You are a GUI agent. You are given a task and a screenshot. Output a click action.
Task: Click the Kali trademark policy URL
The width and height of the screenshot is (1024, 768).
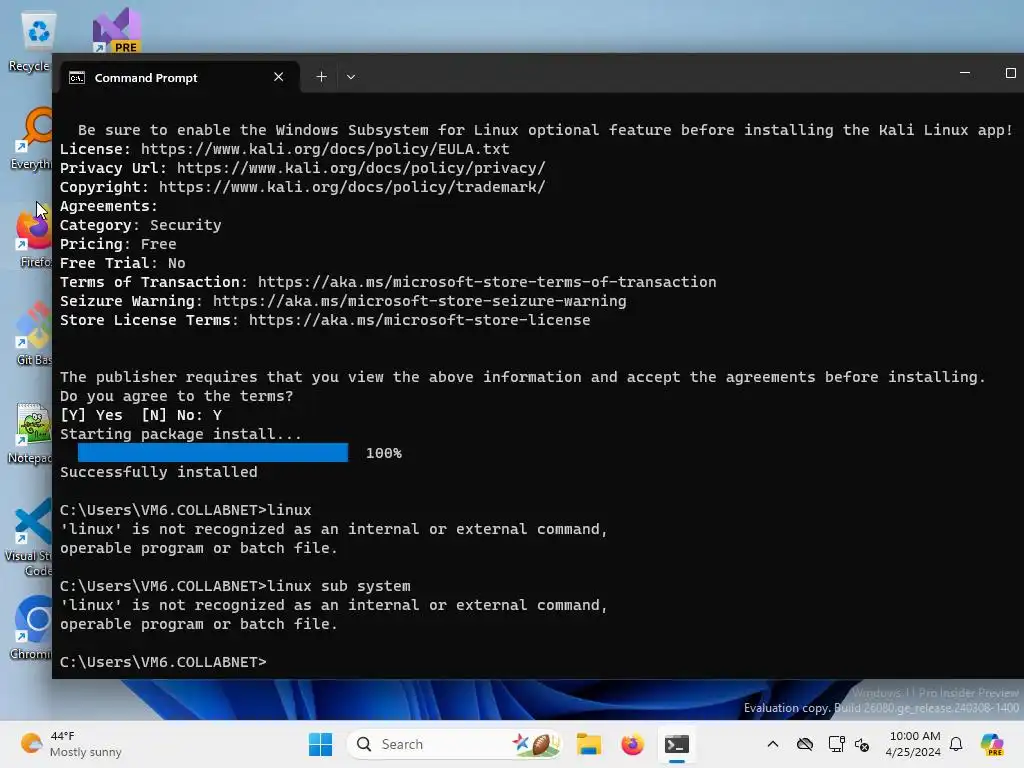tap(352, 187)
